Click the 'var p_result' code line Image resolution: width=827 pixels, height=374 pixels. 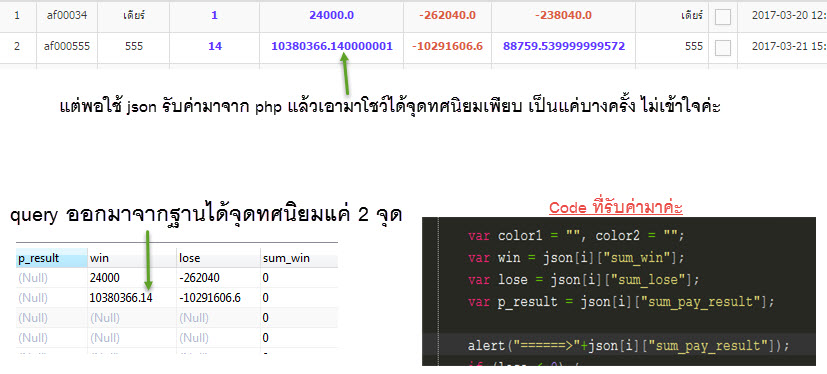pyautogui.click(x=621, y=302)
